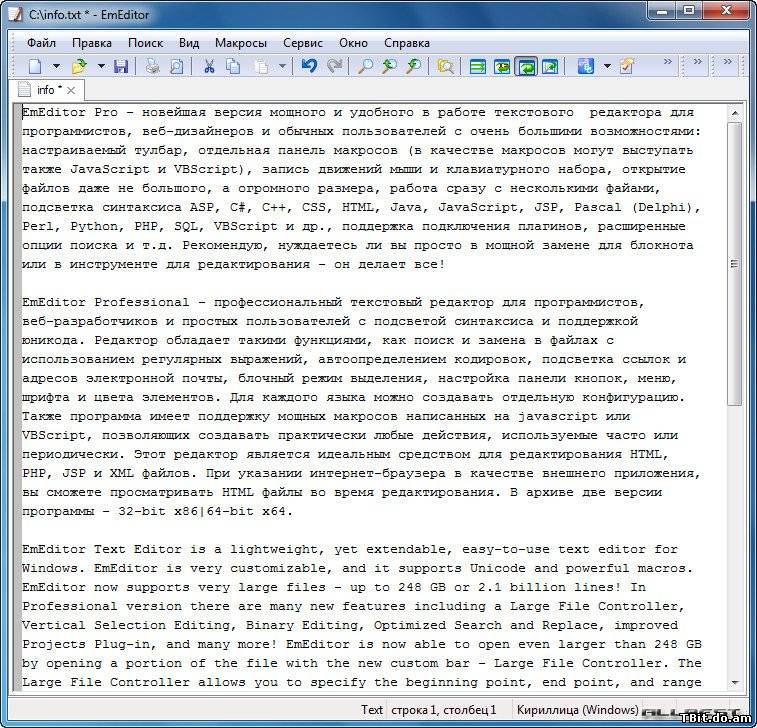Screen dimensions: 757x728
Task: Click the line starting 'Windows. EmEditor is very'
Action: 358,568
